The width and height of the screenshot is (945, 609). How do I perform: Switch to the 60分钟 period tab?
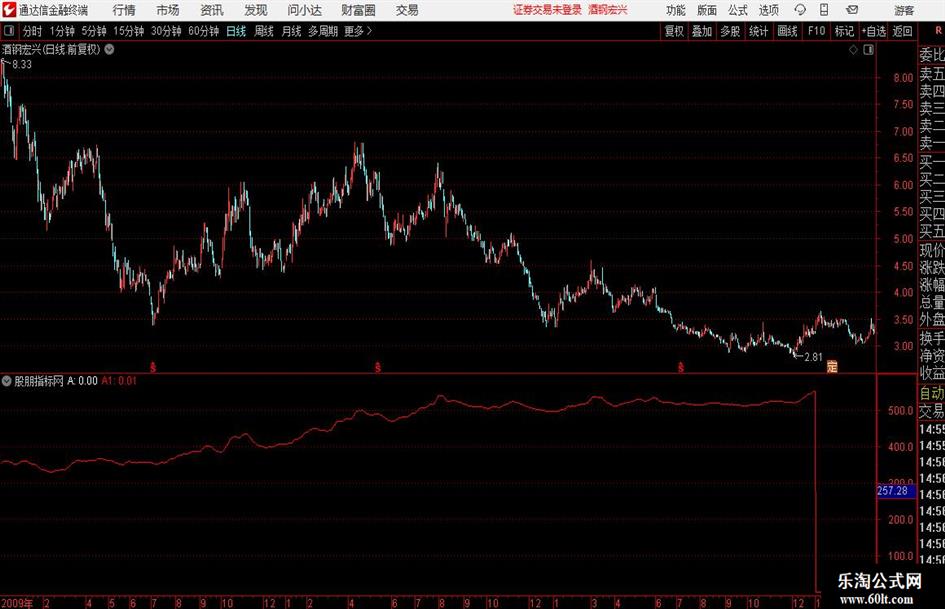click(203, 31)
